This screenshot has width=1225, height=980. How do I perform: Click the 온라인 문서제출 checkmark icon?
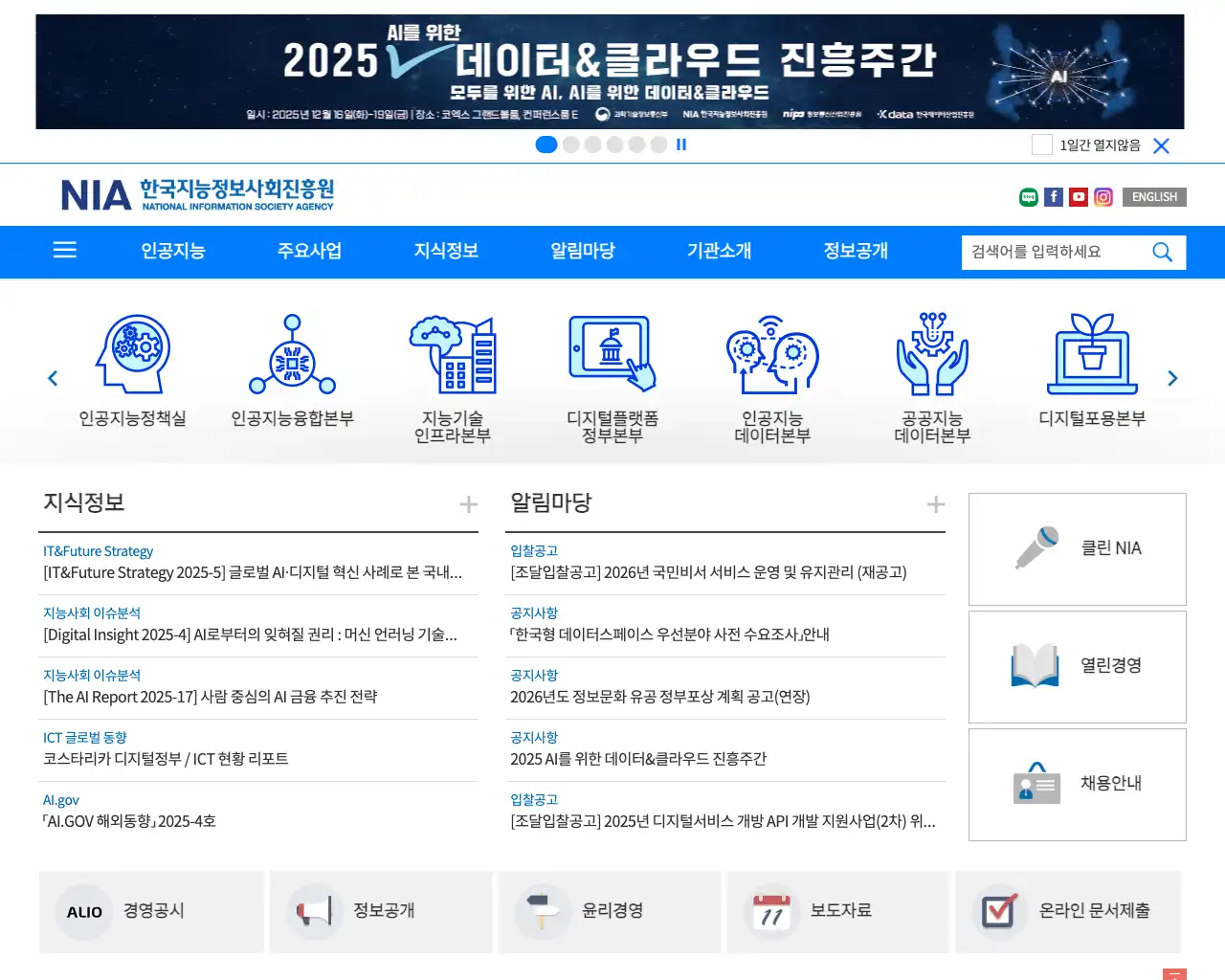(998, 911)
